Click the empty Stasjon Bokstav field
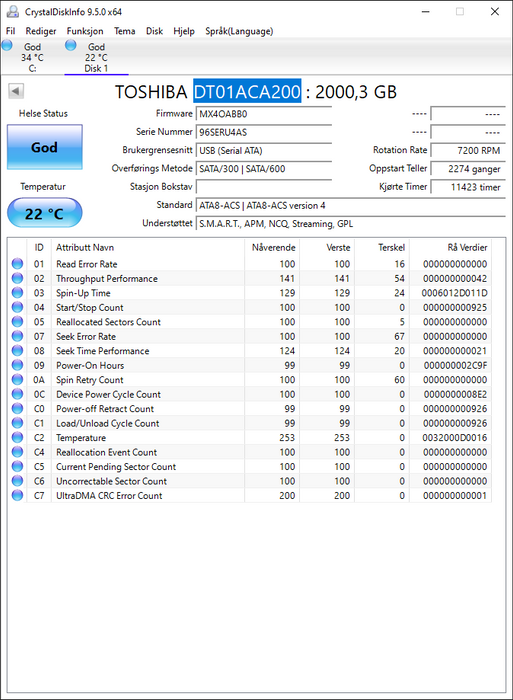Image resolution: width=513 pixels, height=700 pixels. 264,187
